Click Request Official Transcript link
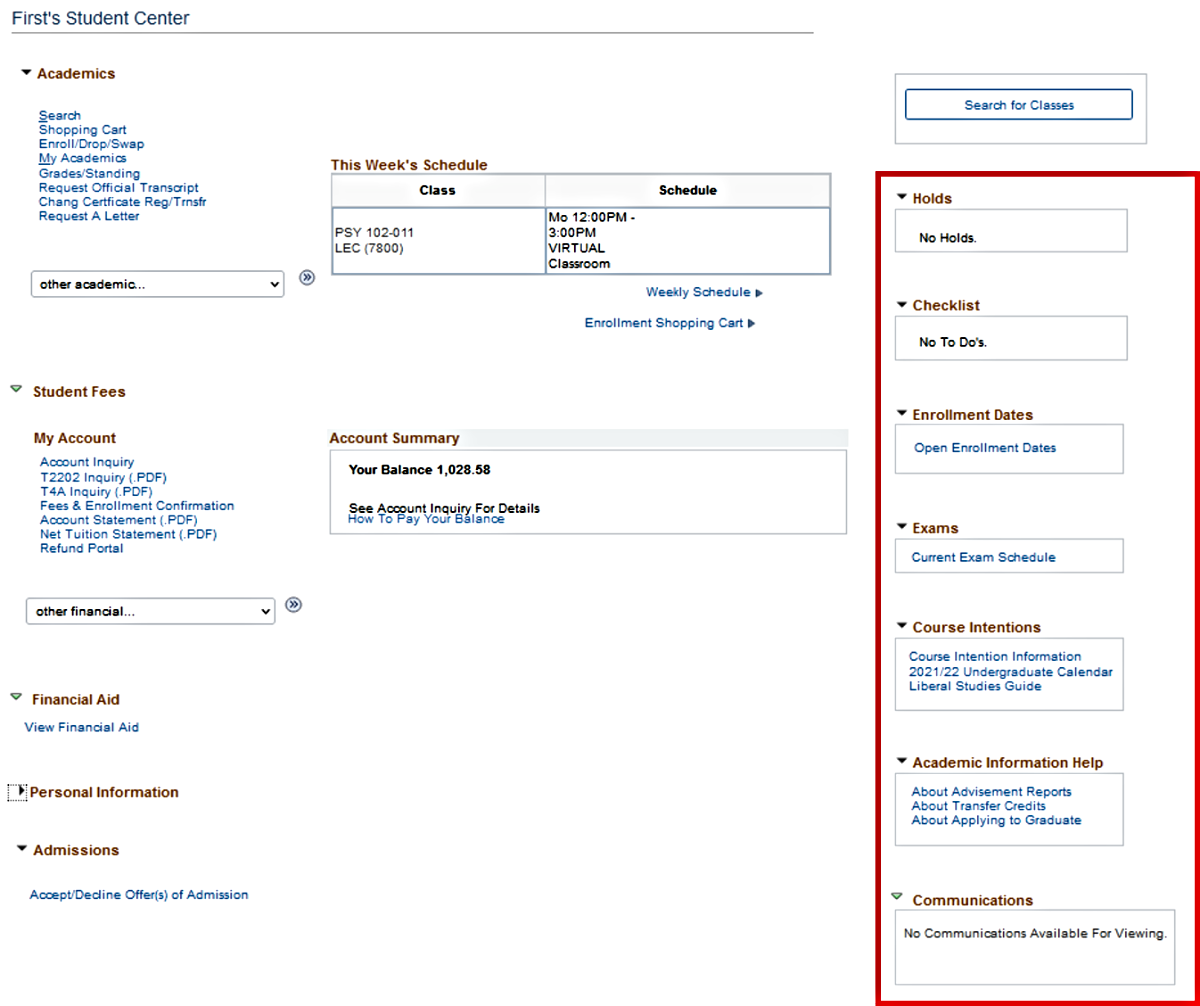Image resolution: width=1200 pixels, height=1006 pixels. click(x=119, y=187)
